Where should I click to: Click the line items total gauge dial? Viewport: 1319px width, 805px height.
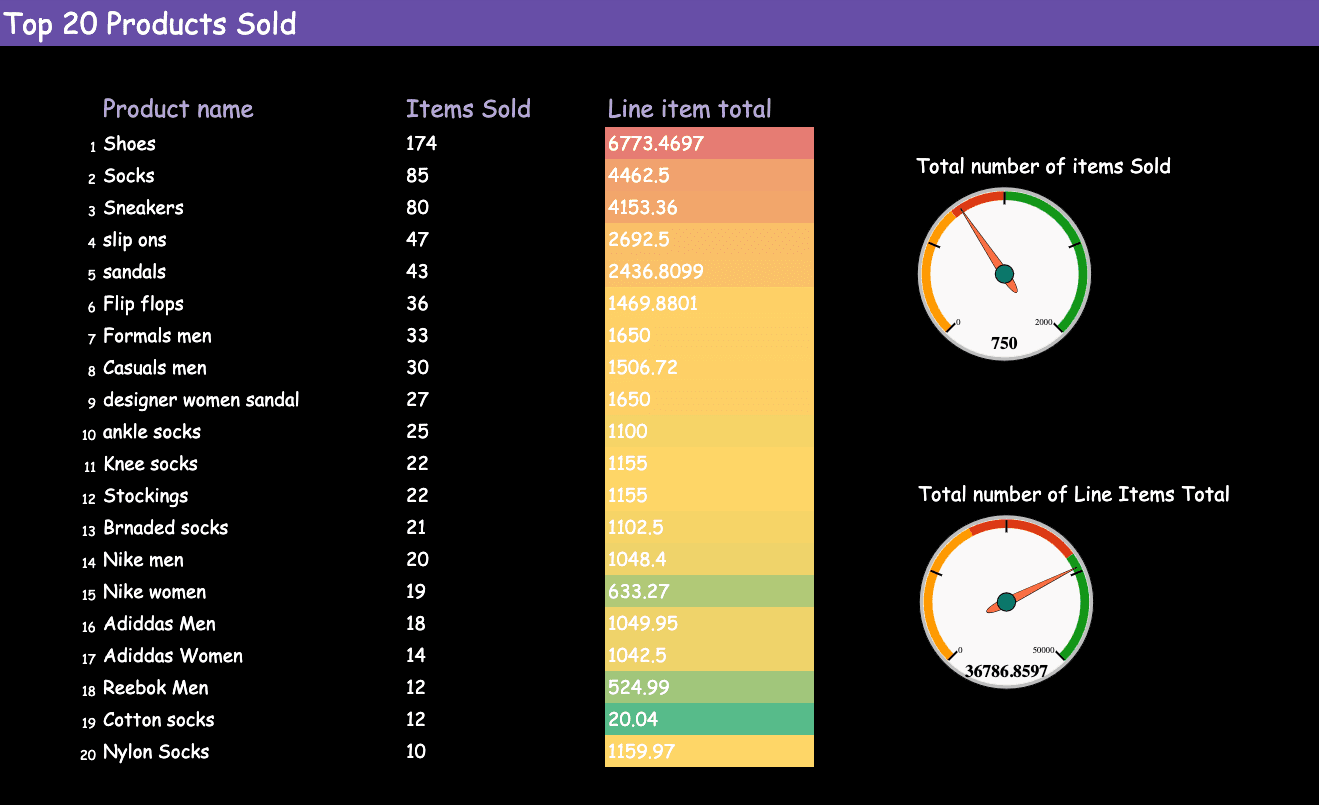[x=1005, y=602]
